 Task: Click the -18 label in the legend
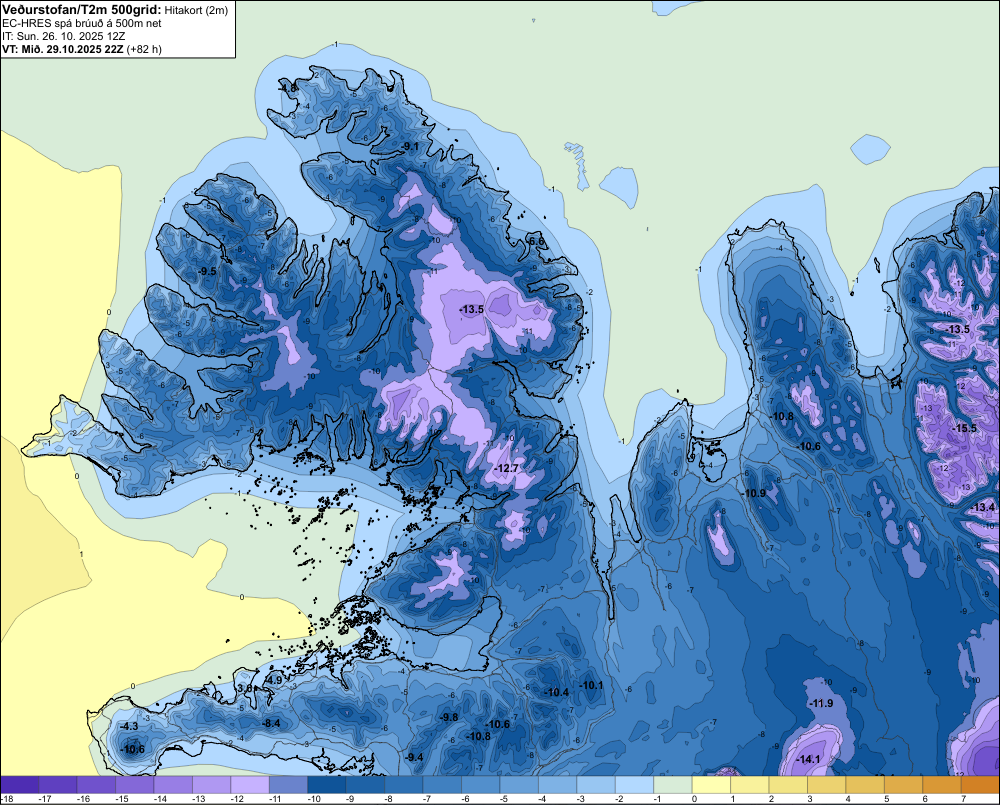[8, 799]
